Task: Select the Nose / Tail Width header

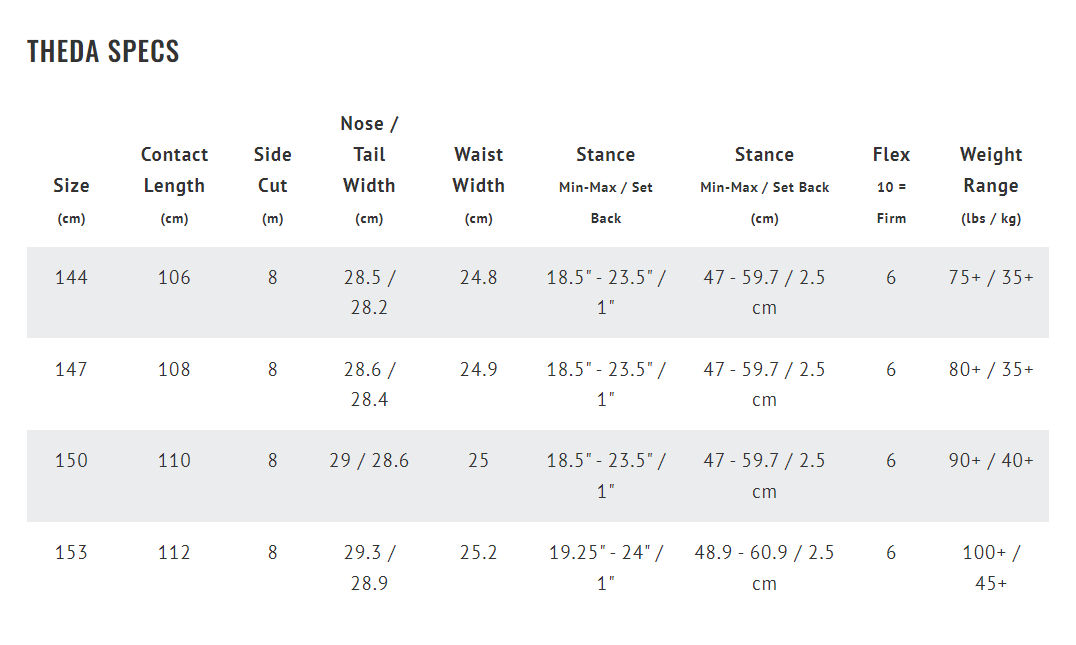Action: tap(369, 170)
